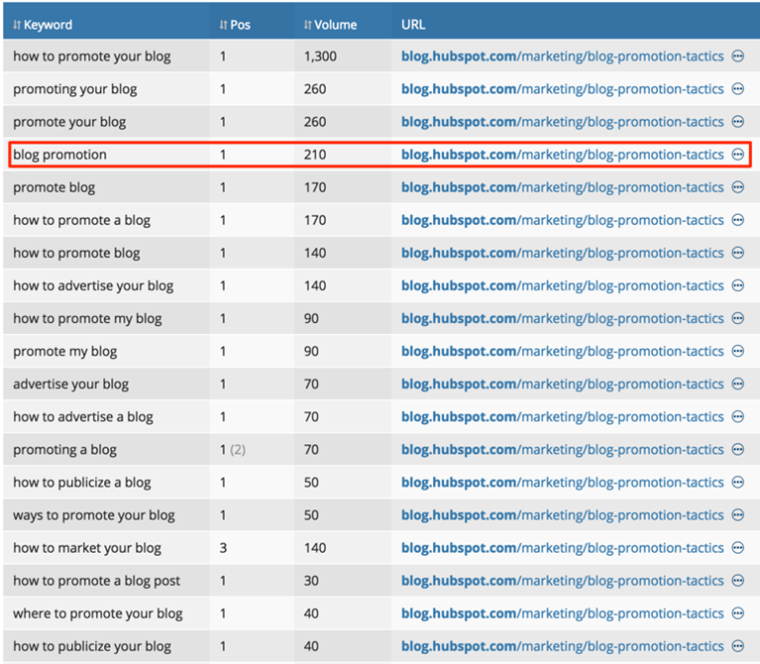This screenshot has height=664, width=760.
Task: Select keyword 'promoting your blog'
Action: [x=75, y=89]
